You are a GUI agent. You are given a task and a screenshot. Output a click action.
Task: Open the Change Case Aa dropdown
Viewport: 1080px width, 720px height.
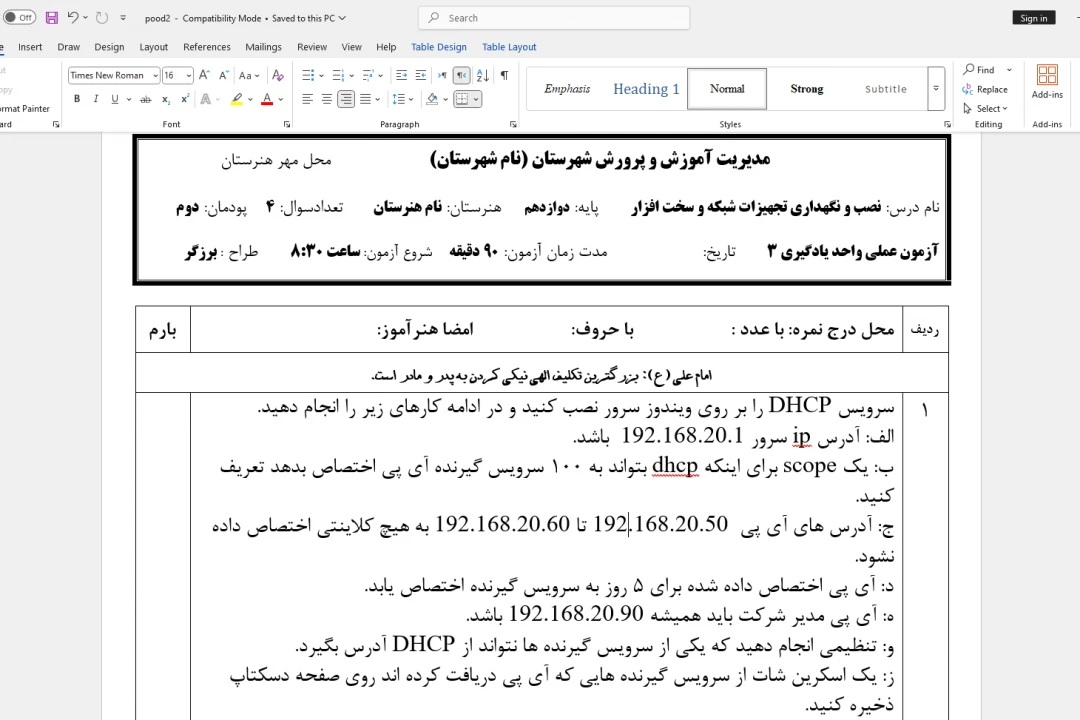point(249,75)
